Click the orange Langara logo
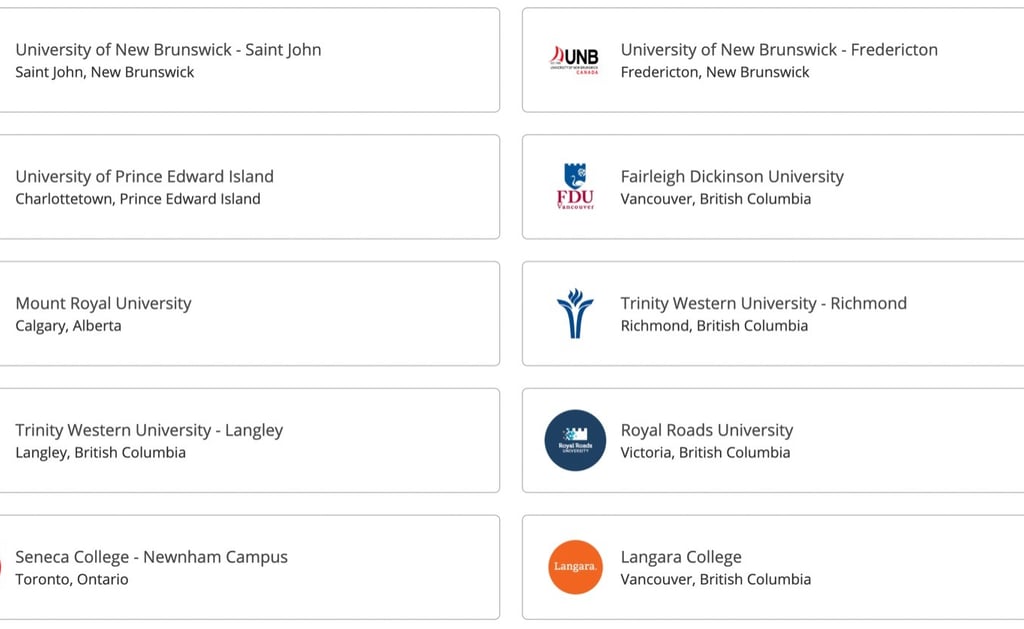 pos(575,567)
